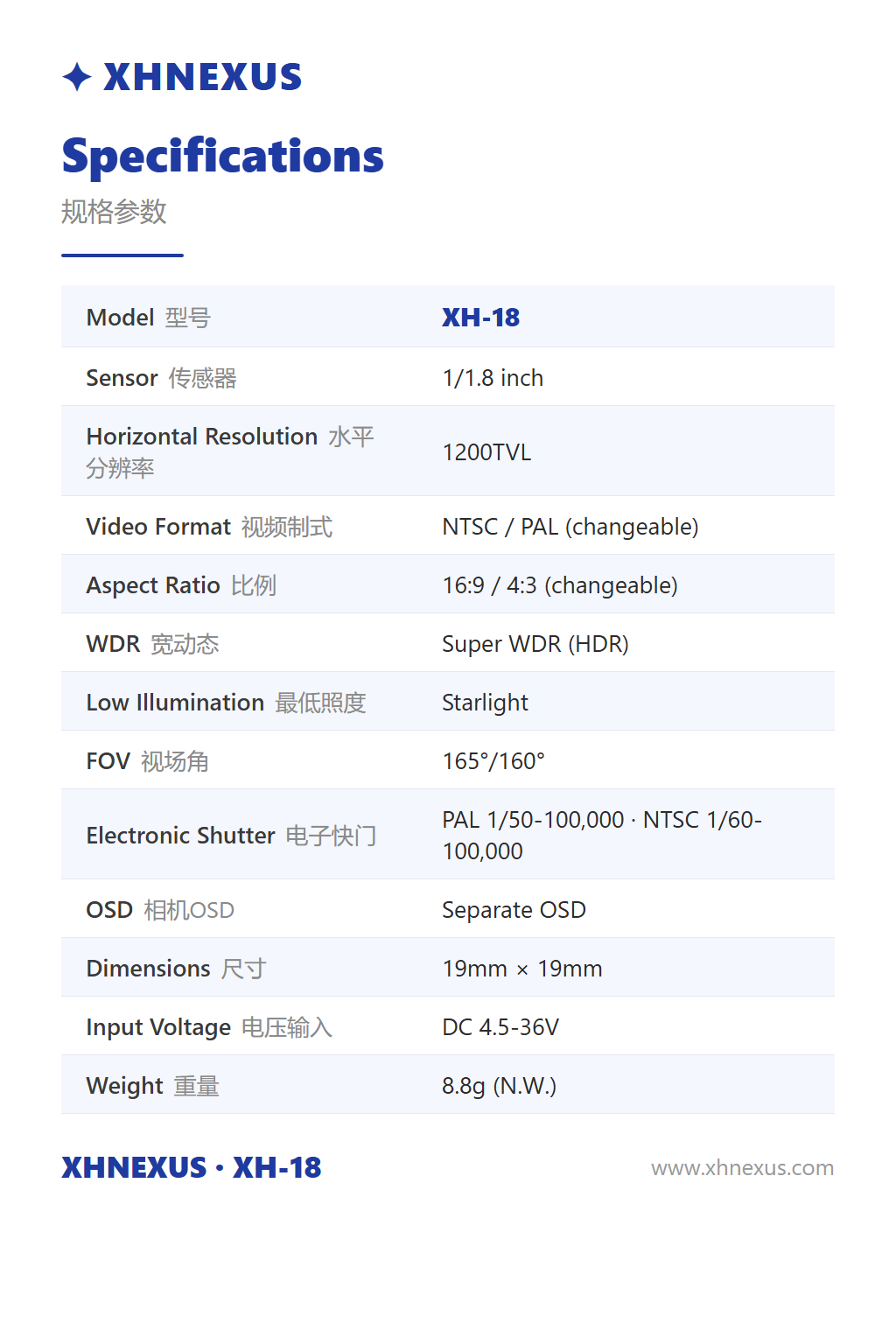
Task: Click the 1/1.8 inch sensor value
Action: (493, 378)
